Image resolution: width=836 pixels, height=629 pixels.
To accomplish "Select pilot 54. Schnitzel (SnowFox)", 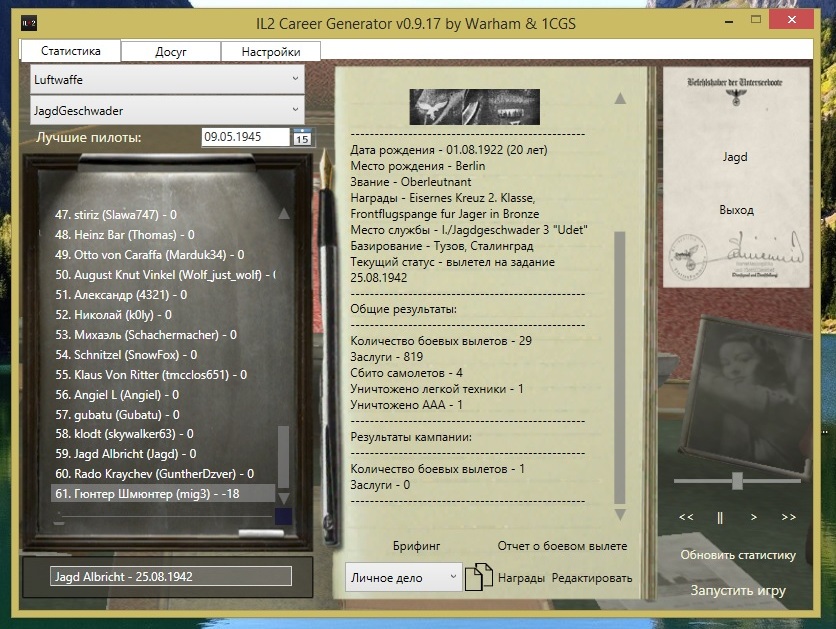I will point(126,355).
